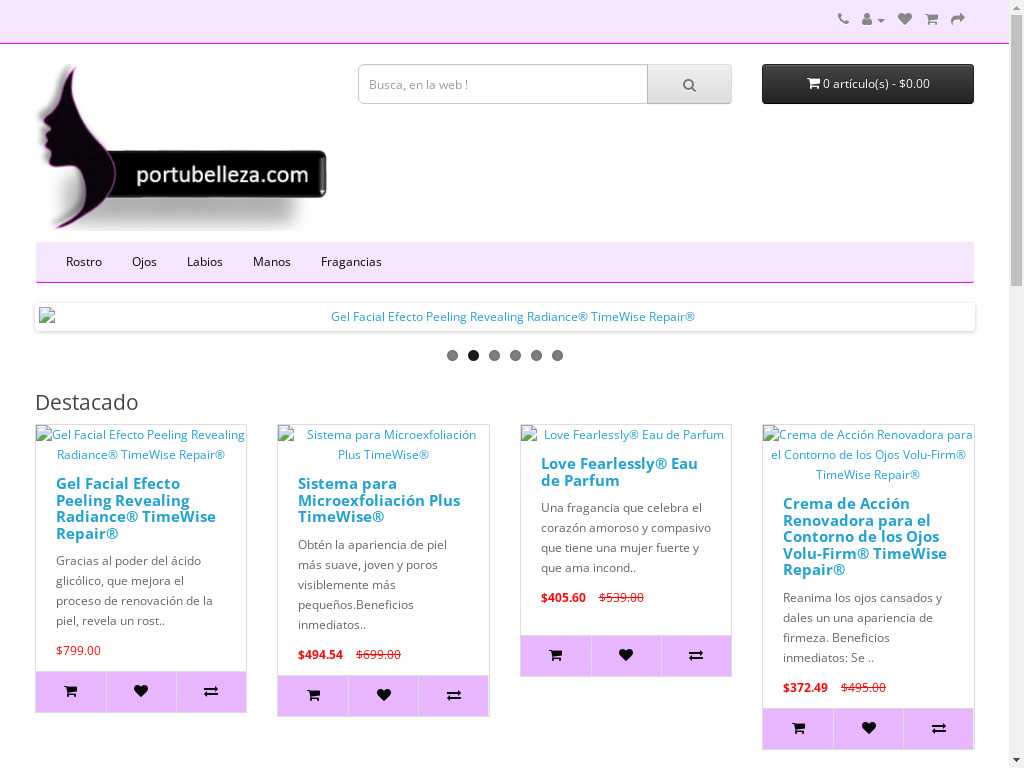Screen dimensions: 1024x768
Task: Open Gel Facial Efecto Peeling product title
Action: 136,509
